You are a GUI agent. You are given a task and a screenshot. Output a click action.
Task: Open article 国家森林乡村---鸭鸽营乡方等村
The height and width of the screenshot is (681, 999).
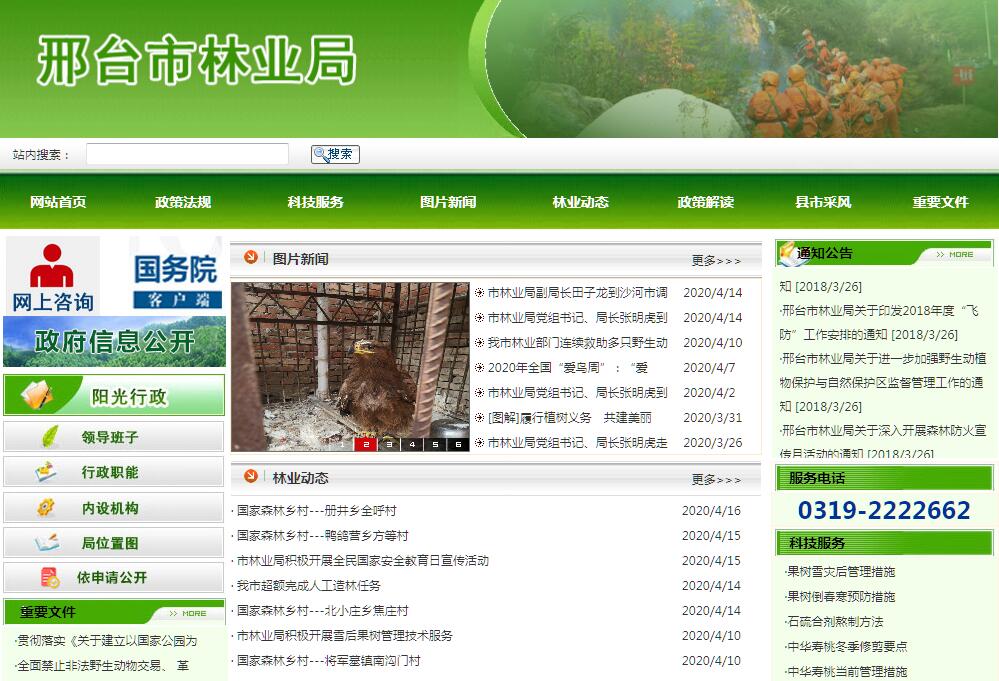pos(322,536)
